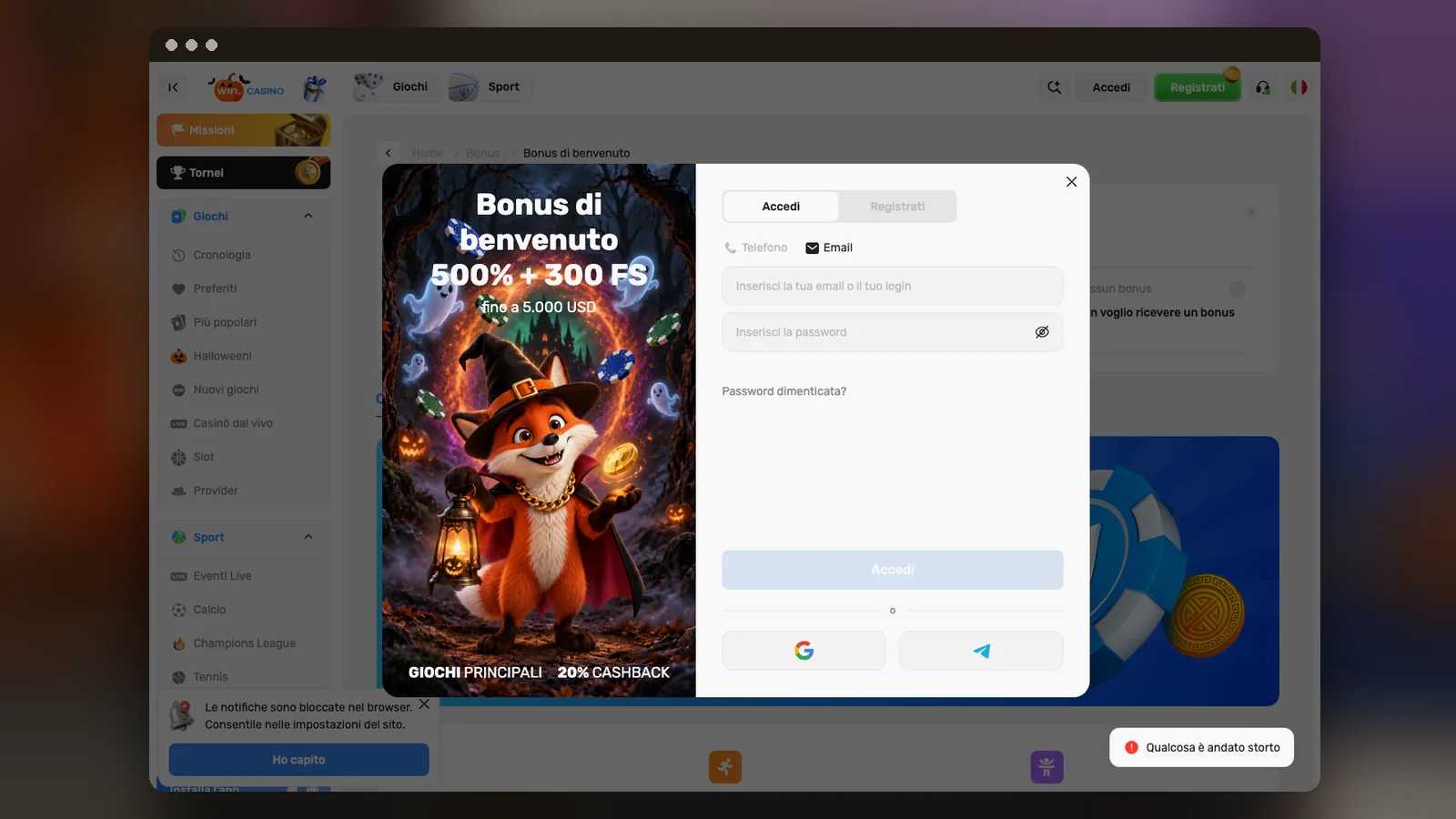Sign in with Google icon button

[x=804, y=651]
